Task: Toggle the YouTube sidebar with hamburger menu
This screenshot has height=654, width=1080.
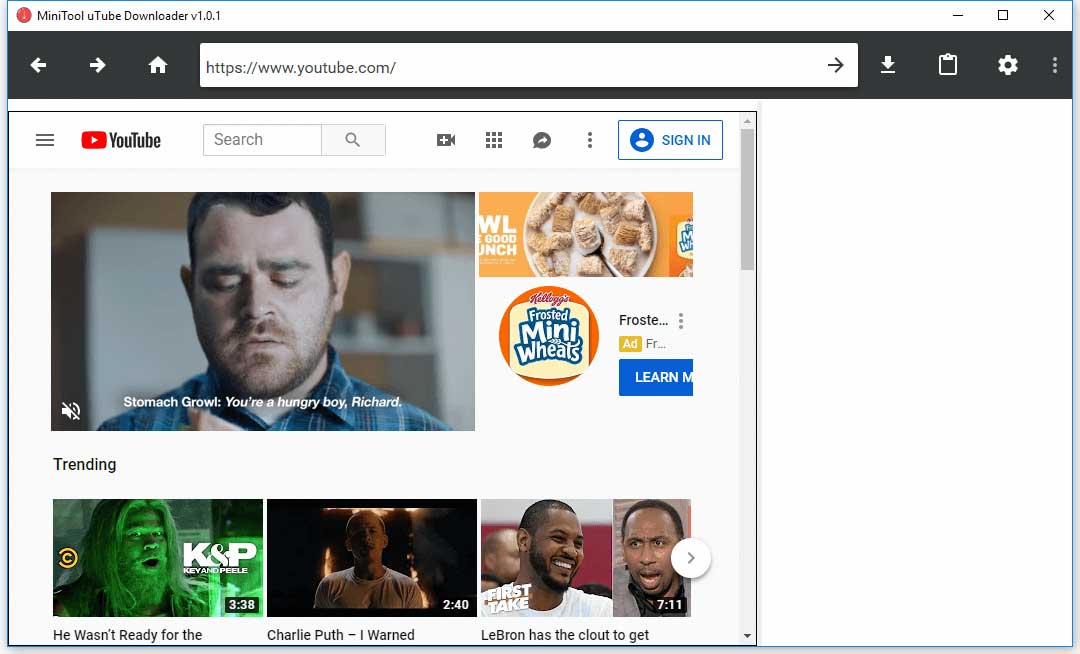Action: 45,140
